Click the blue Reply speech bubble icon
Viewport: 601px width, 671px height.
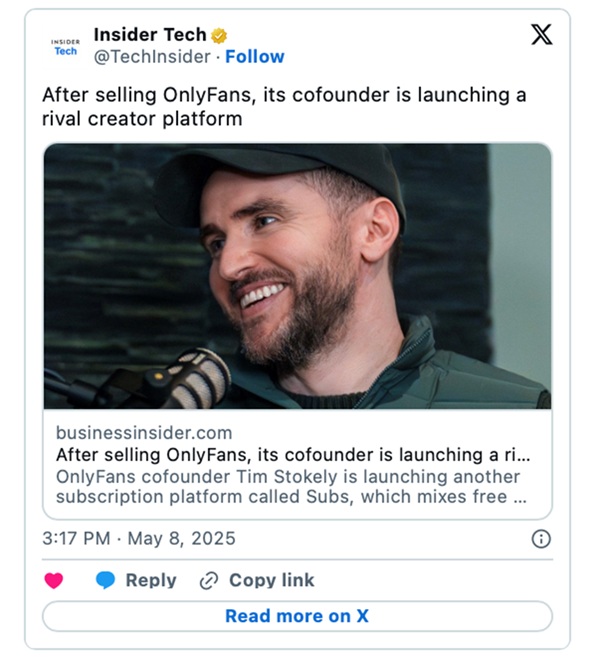click(x=105, y=580)
